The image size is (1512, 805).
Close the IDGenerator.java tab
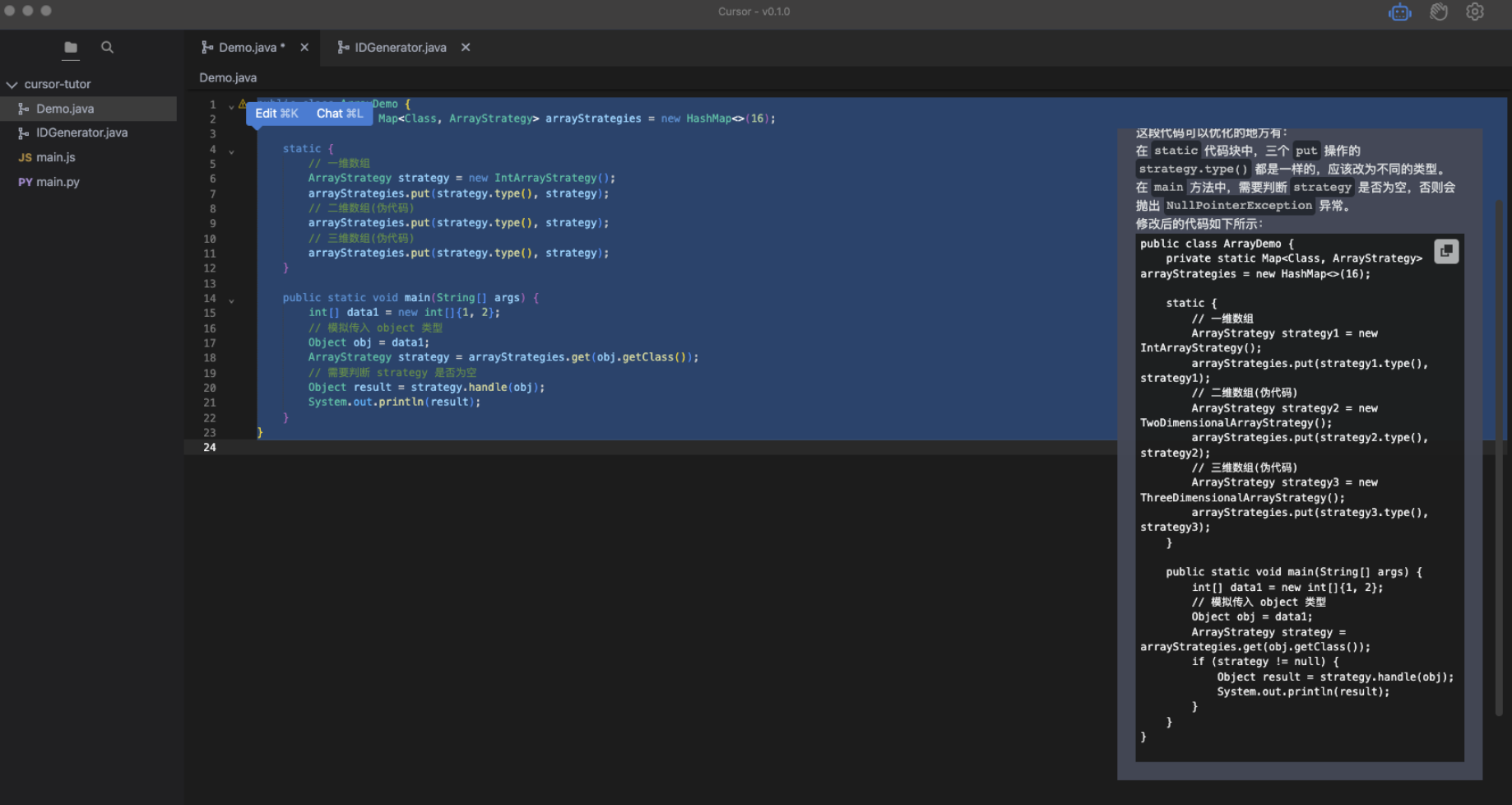(x=466, y=48)
